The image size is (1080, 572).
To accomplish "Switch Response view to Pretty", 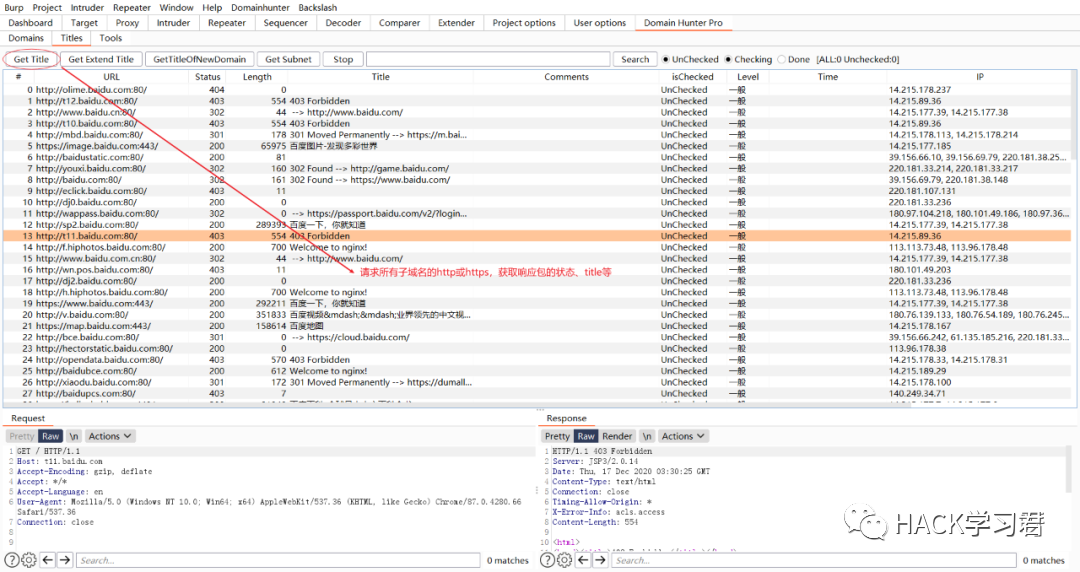I will [557, 436].
